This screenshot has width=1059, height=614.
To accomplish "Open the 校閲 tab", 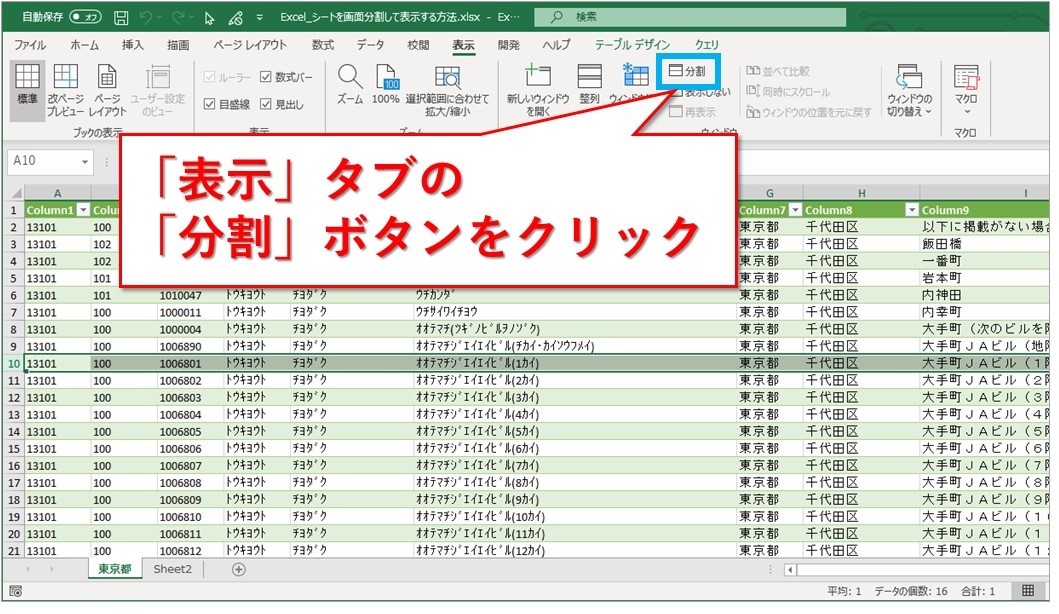I will pos(418,45).
